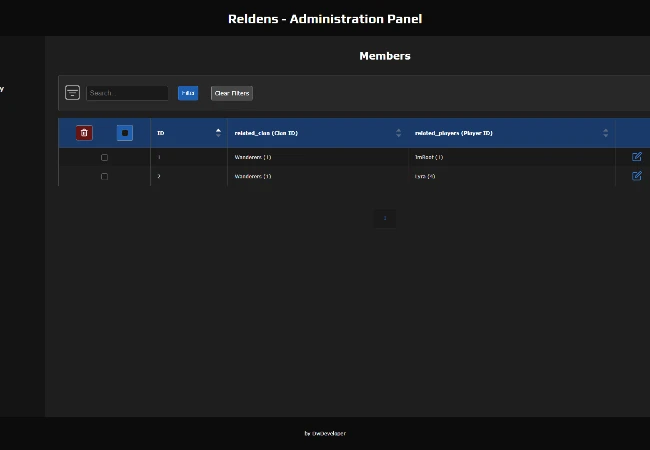650x450 pixels.
Task: Click the Reldens - Administration Panel title
Action: (325, 19)
